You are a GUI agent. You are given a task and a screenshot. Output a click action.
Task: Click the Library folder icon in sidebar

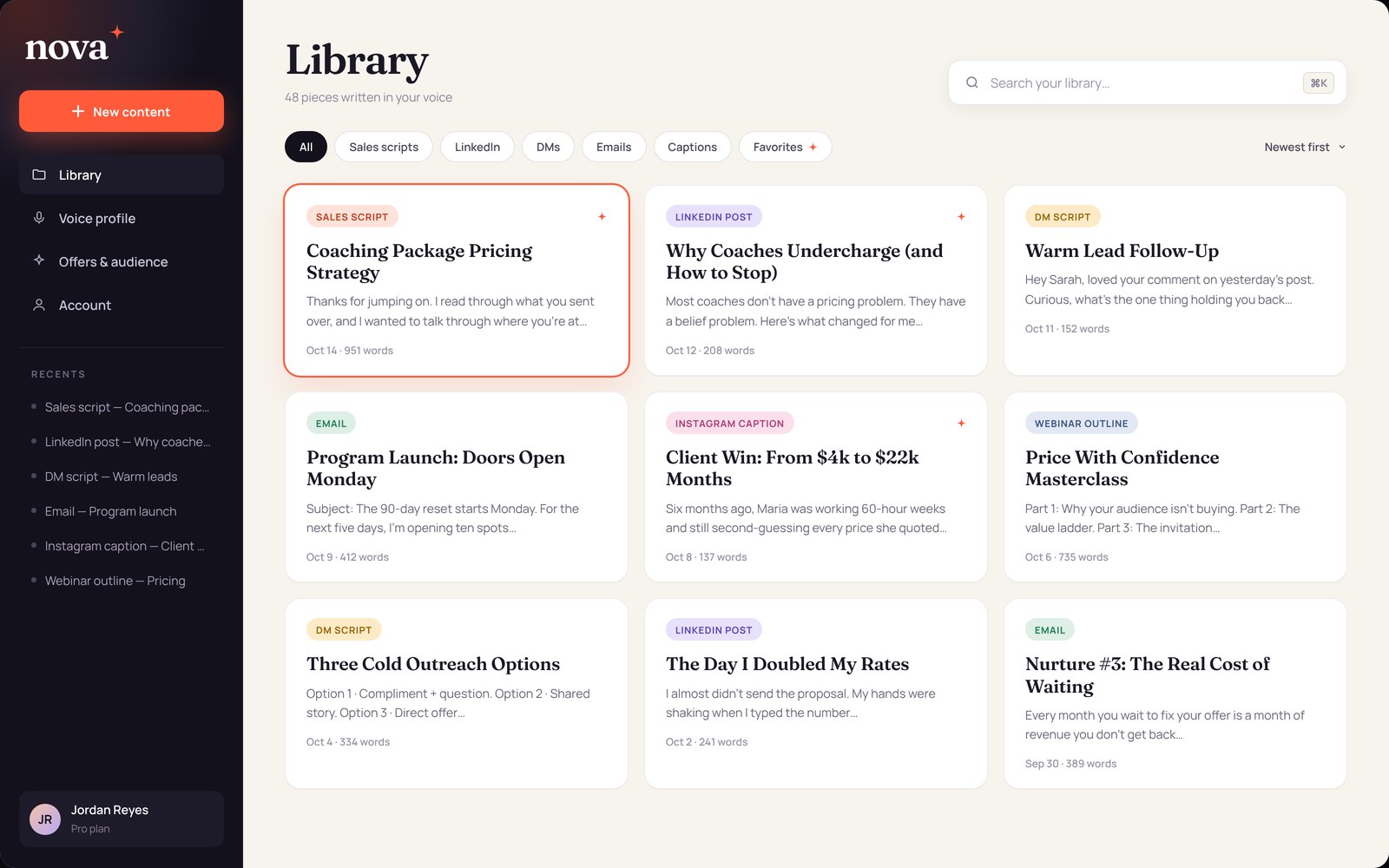(x=39, y=174)
